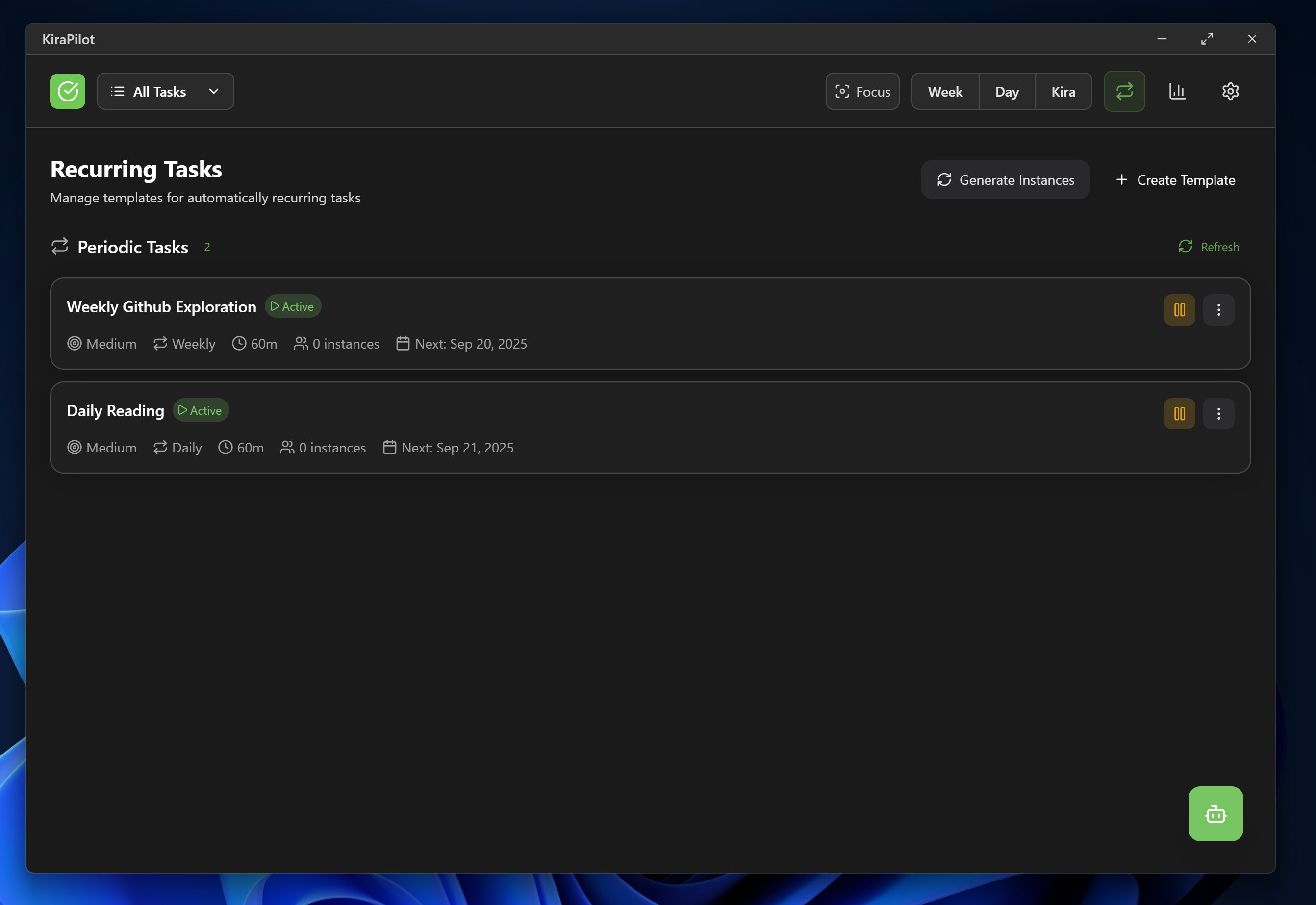
Task: Select the Kira view tab
Action: [1063, 91]
